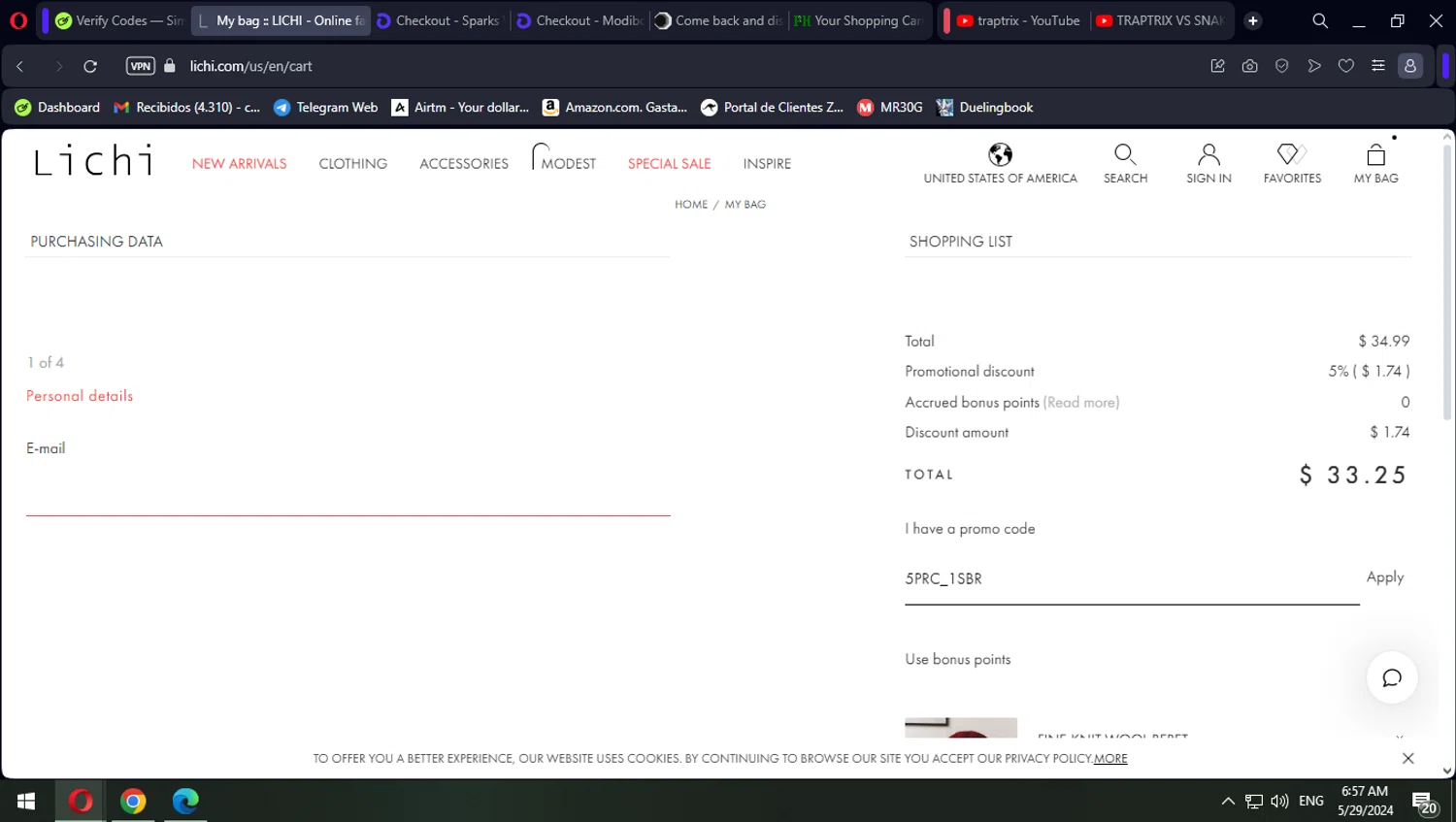
Task: Open Portal de Clientes bookmark
Action: [773, 108]
